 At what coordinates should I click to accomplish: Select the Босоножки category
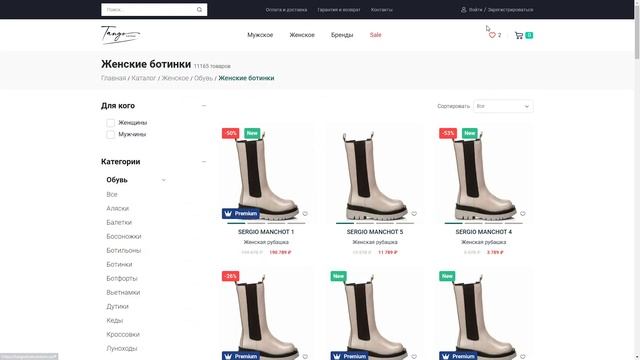coord(124,236)
